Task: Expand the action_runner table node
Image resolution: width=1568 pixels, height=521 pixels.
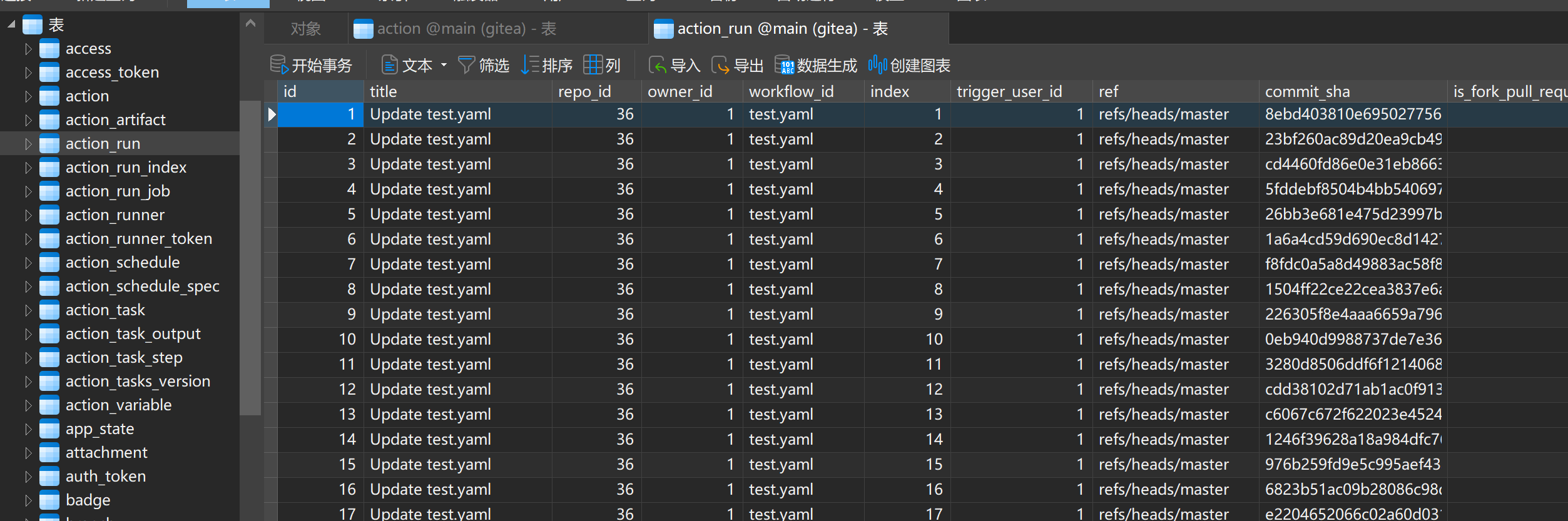Action: pyautogui.click(x=28, y=215)
